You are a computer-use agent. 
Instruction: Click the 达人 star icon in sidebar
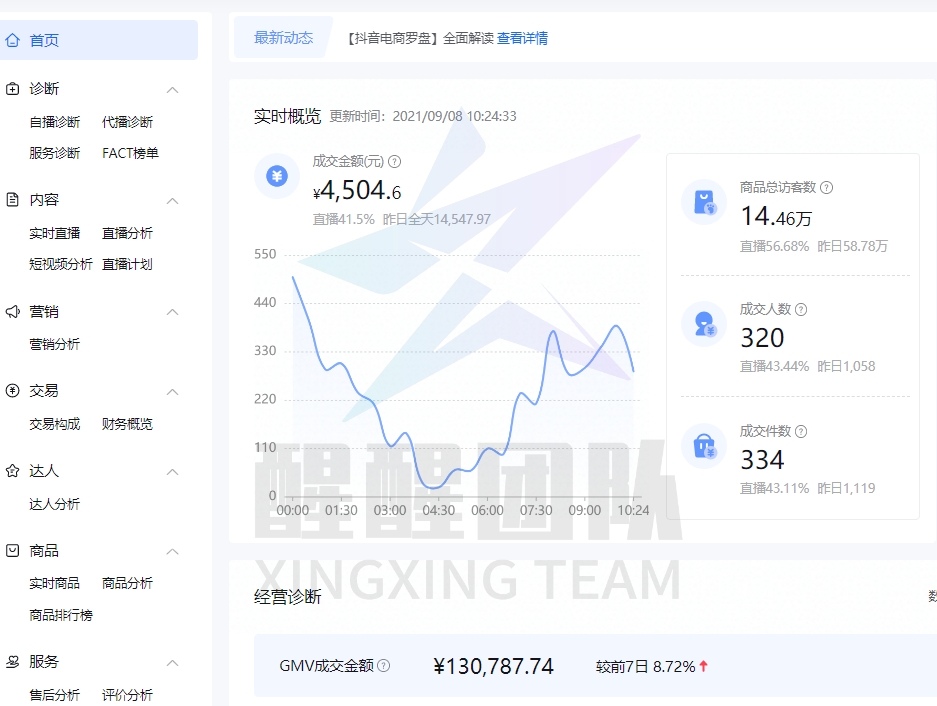point(11,471)
